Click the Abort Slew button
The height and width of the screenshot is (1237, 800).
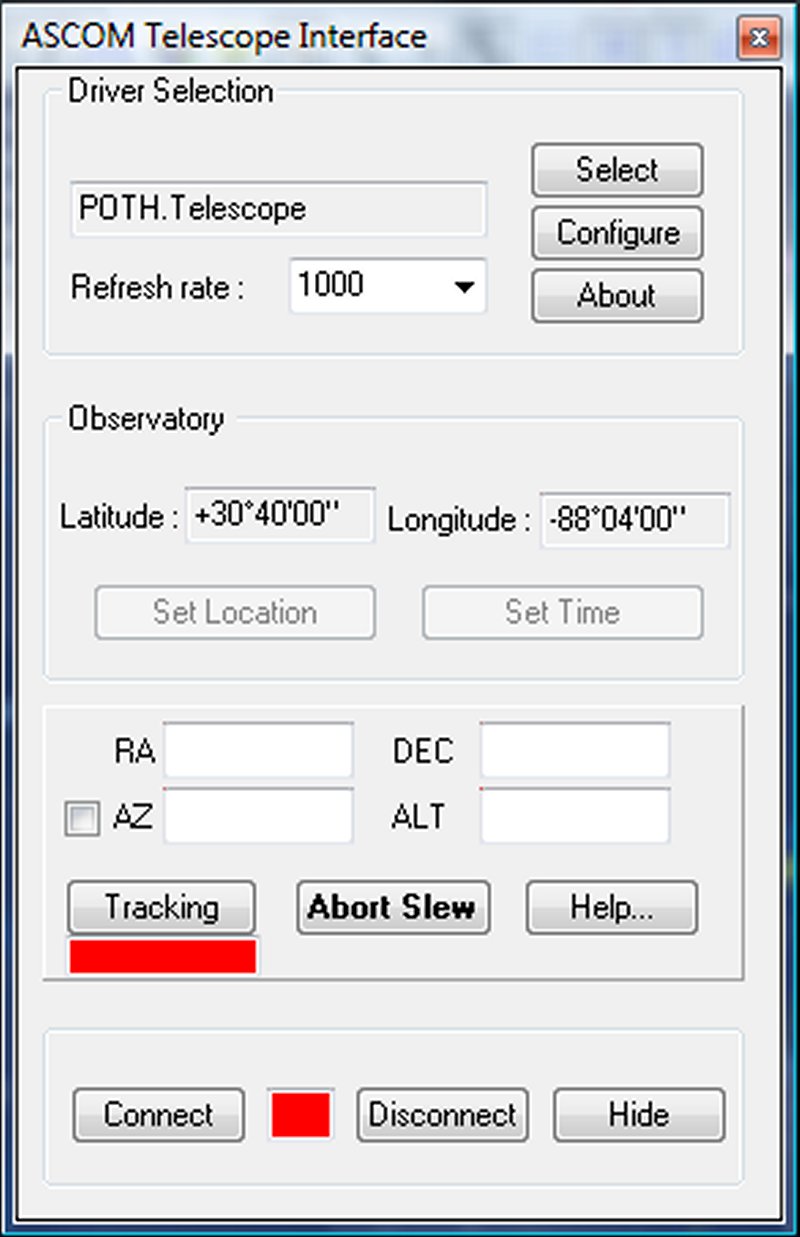393,908
